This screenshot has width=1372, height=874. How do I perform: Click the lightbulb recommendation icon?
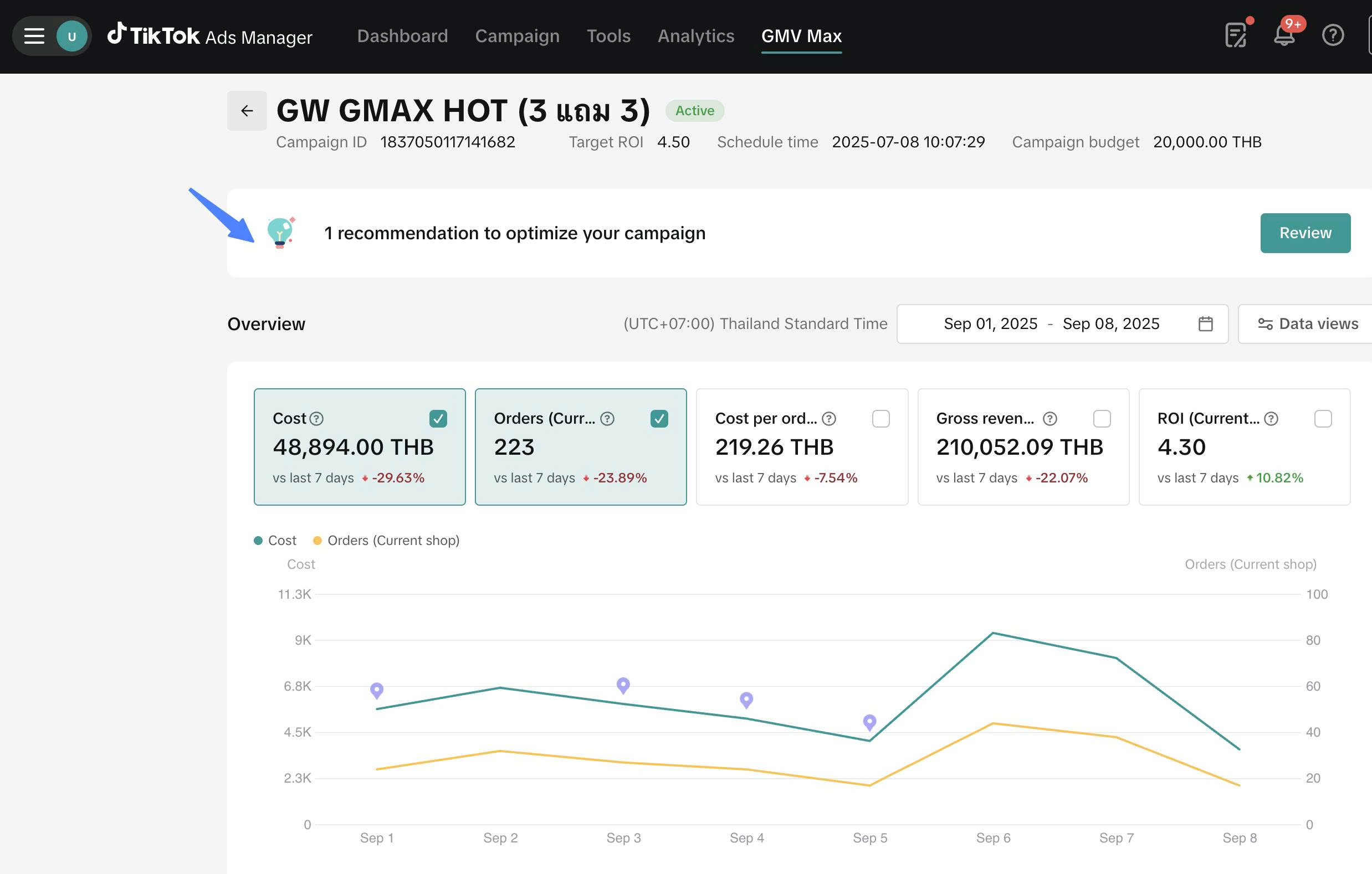pyautogui.click(x=280, y=232)
